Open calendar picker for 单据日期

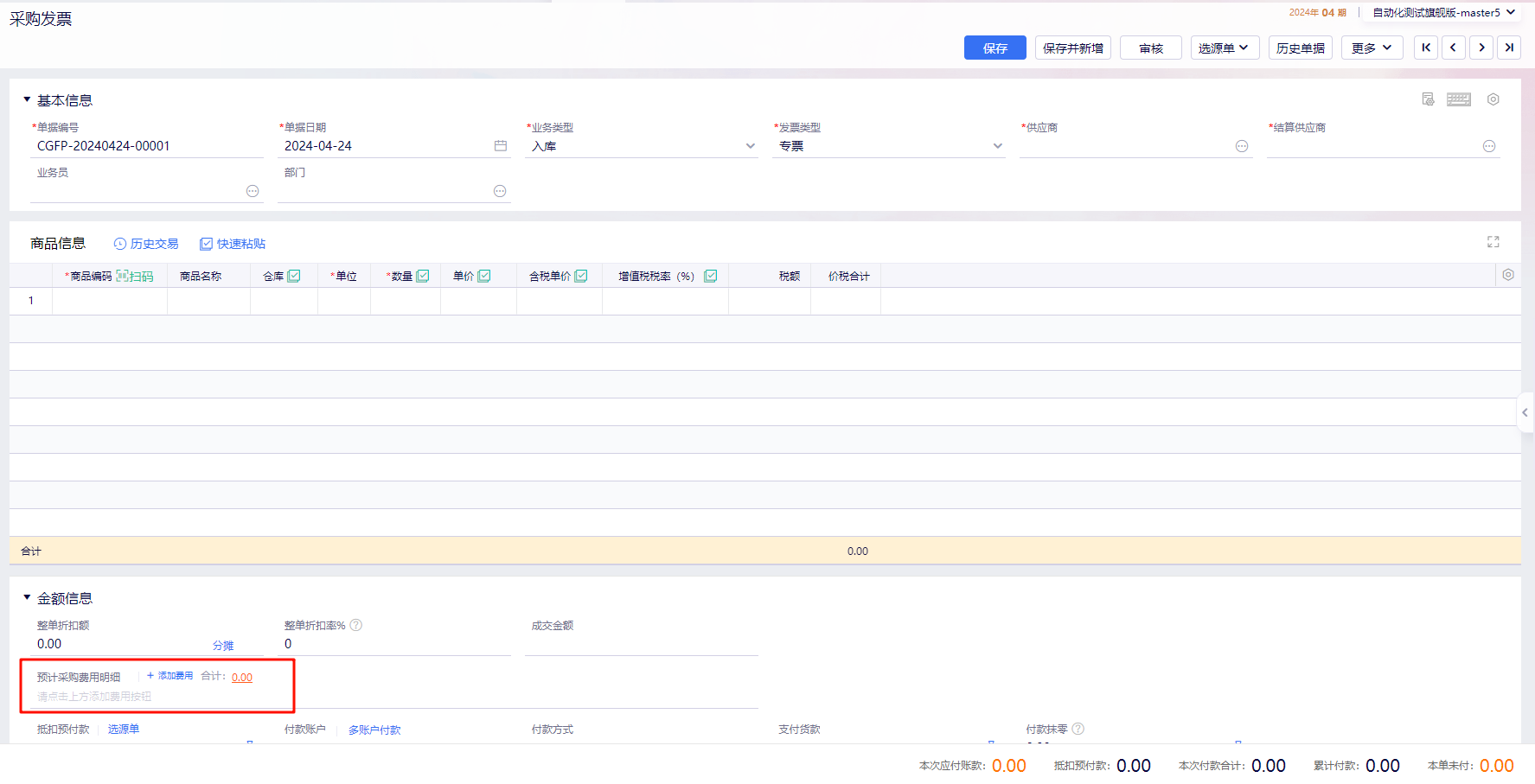pyautogui.click(x=501, y=145)
